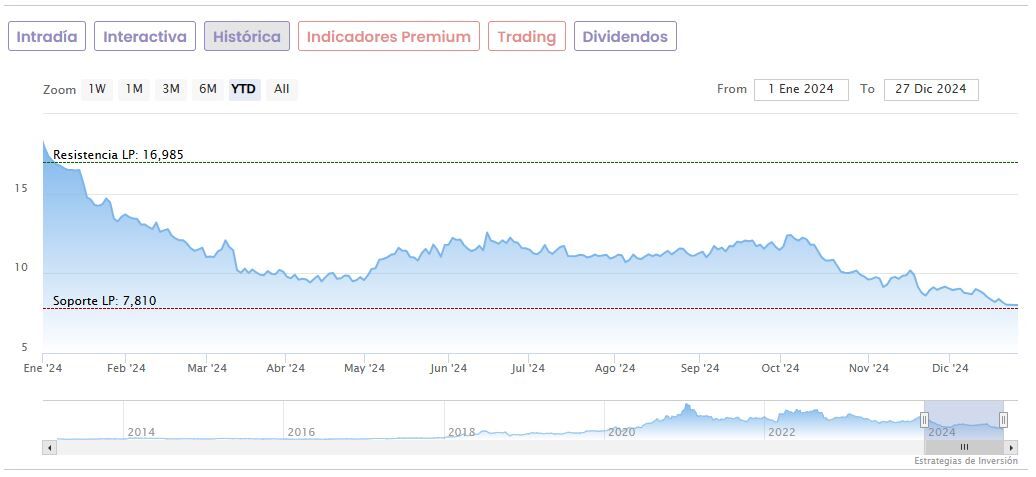Viewport: 1036px width, 477px height.
Task: Switch to the Intradía tab
Action: [x=47, y=37]
